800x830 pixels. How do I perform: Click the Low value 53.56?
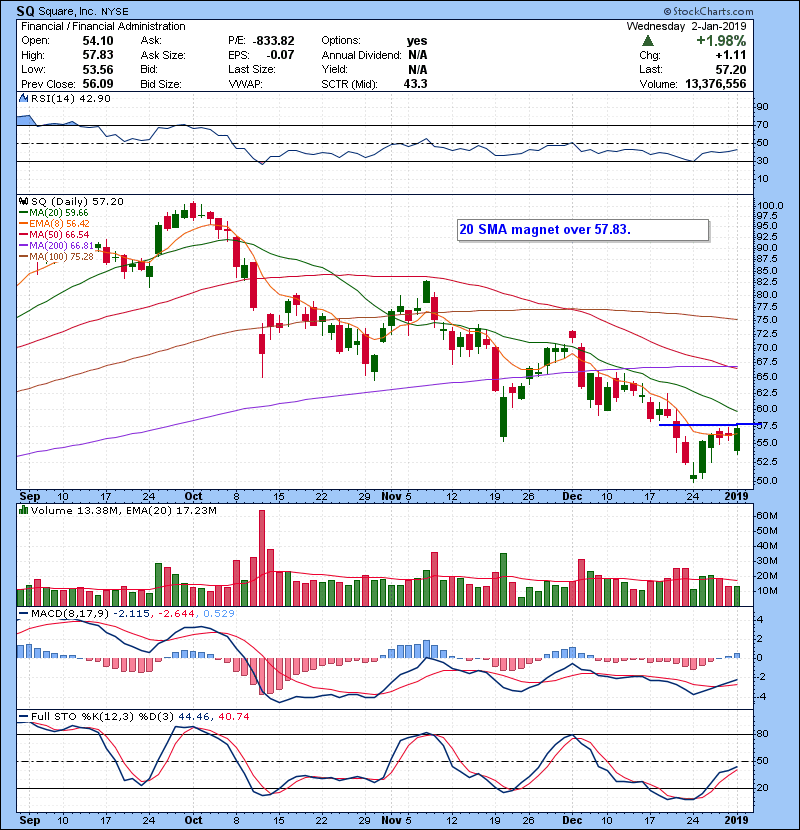coord(98,69)
